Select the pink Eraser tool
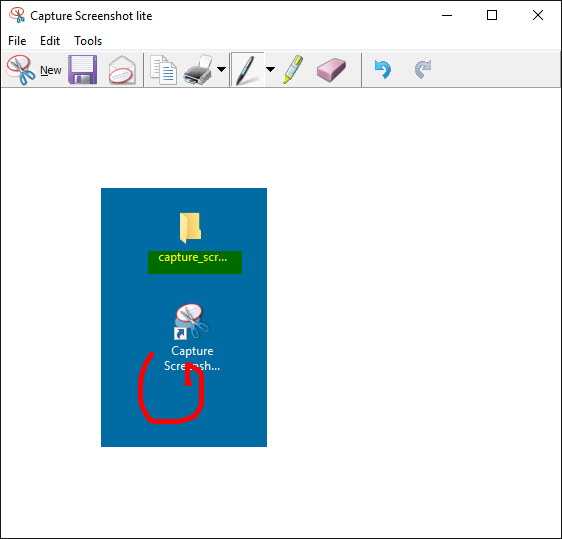Image resolution: width=562 pixels, height=539 pixels. (331, 70)
